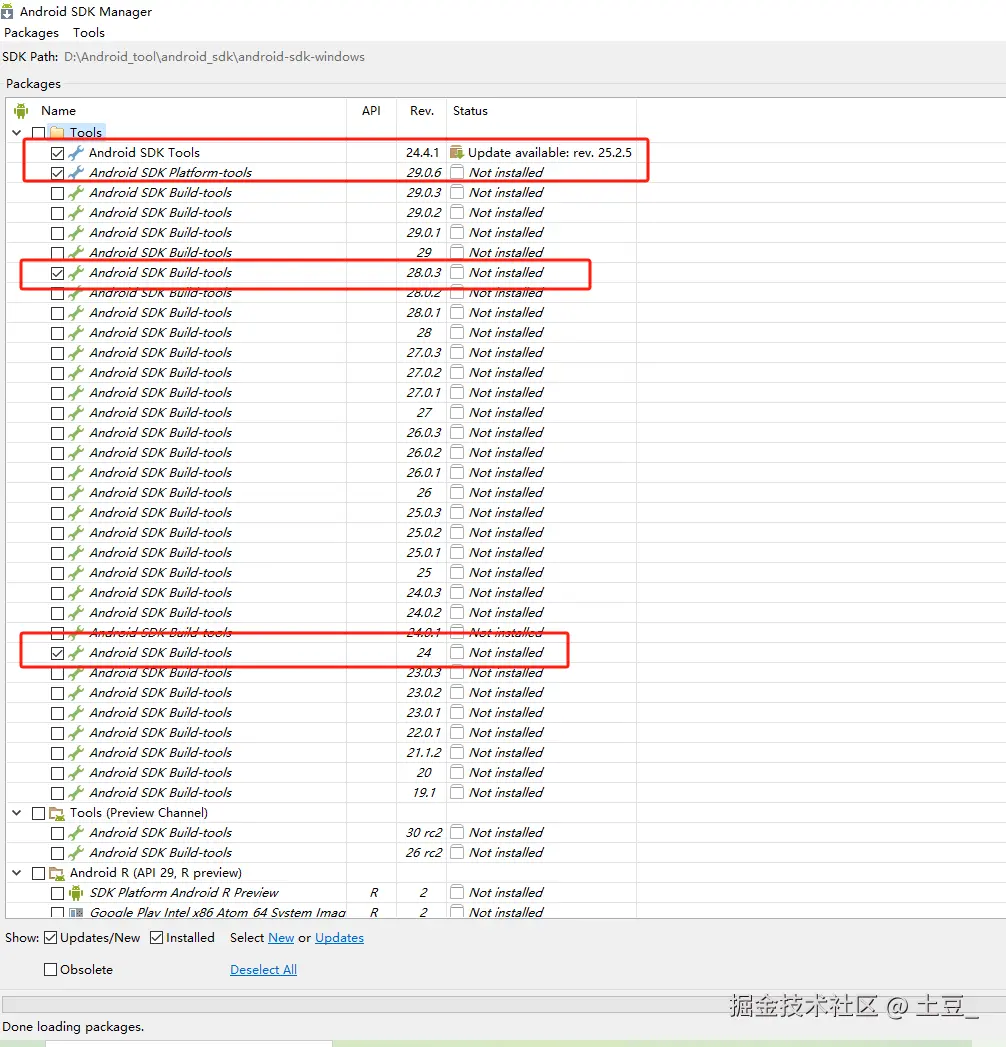This screenshot has width=1006, height=1047.
Task: Click the Android R folder icon
Action: pyautogui.click(x=57, y=873)
